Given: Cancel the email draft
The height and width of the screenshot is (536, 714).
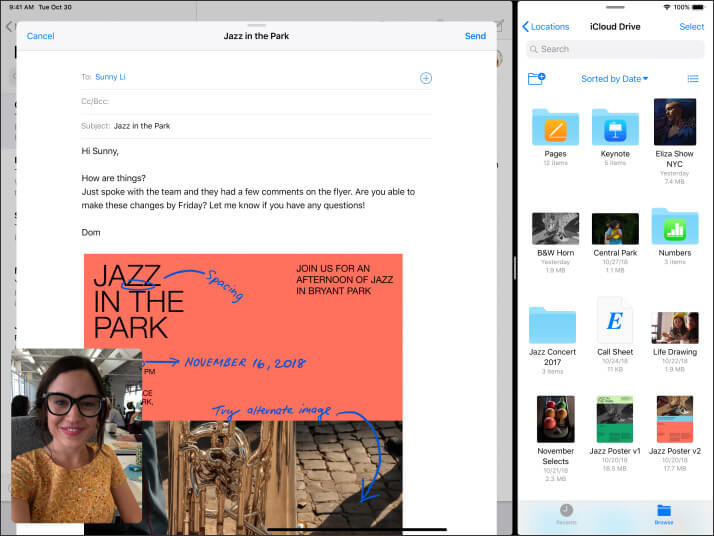Looking at the screenshot, I should point(41,36).
